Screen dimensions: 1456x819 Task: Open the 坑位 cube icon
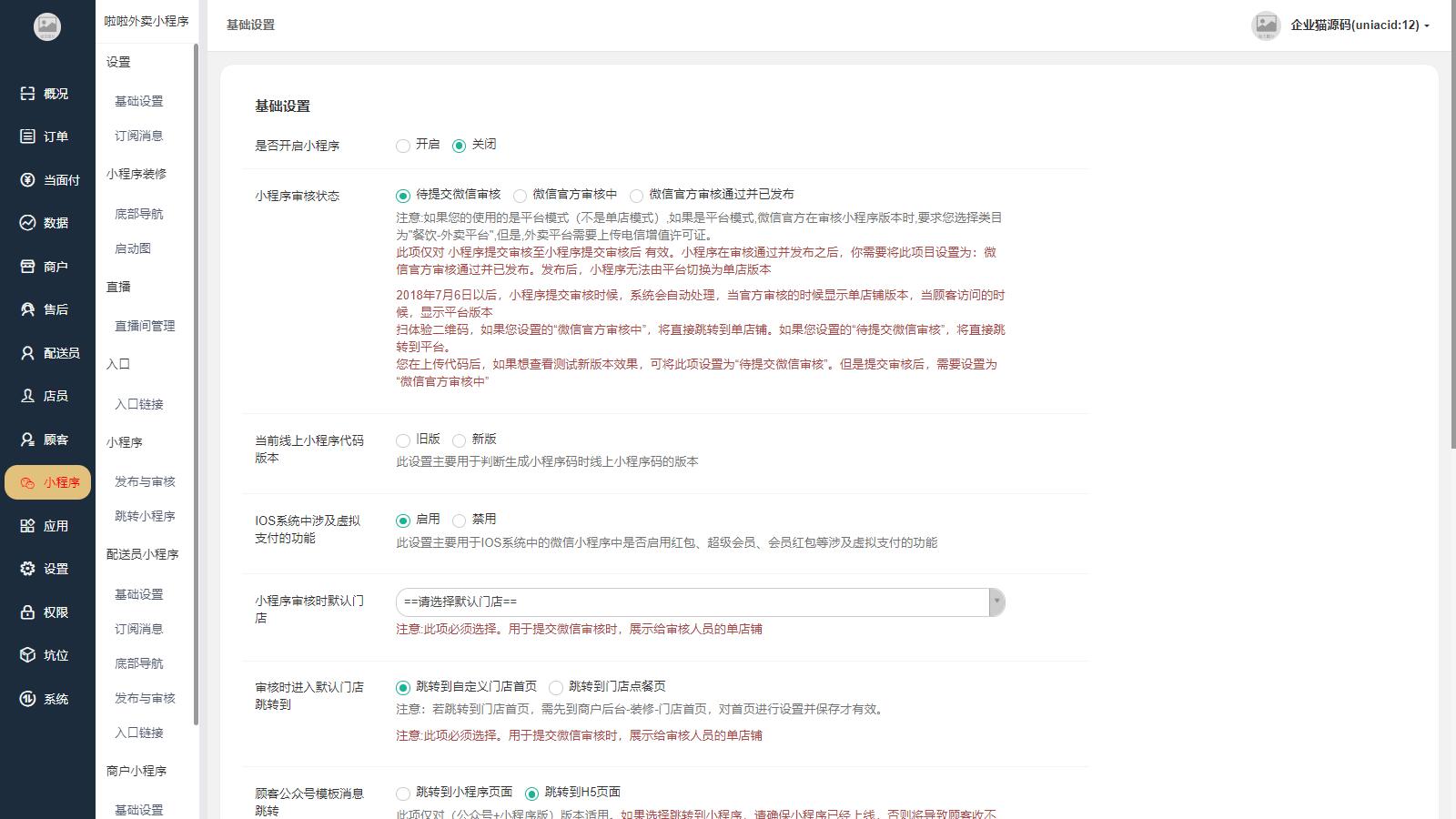[x=27, y=655]
